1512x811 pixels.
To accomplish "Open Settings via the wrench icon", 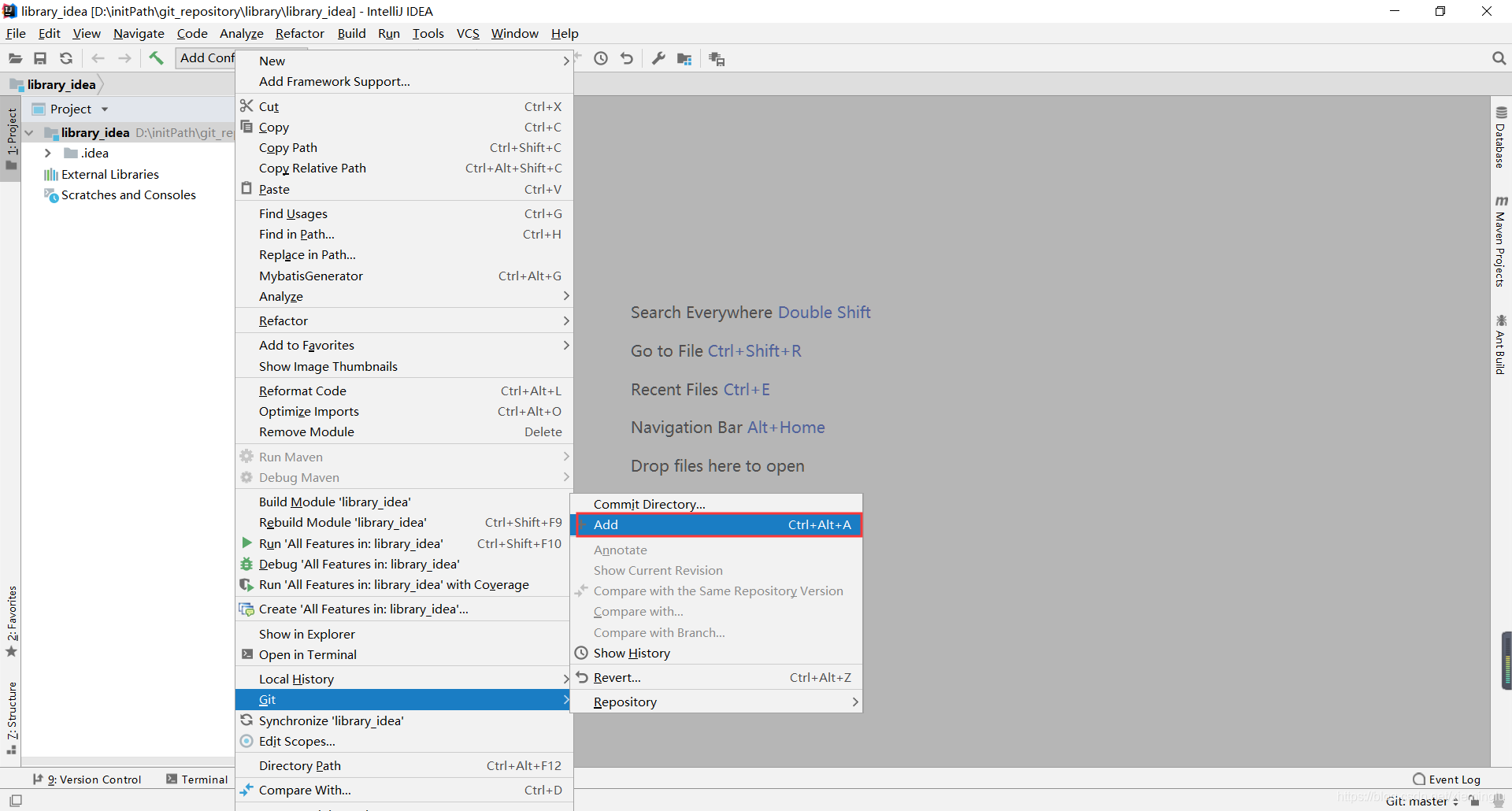I will [658, 58].
